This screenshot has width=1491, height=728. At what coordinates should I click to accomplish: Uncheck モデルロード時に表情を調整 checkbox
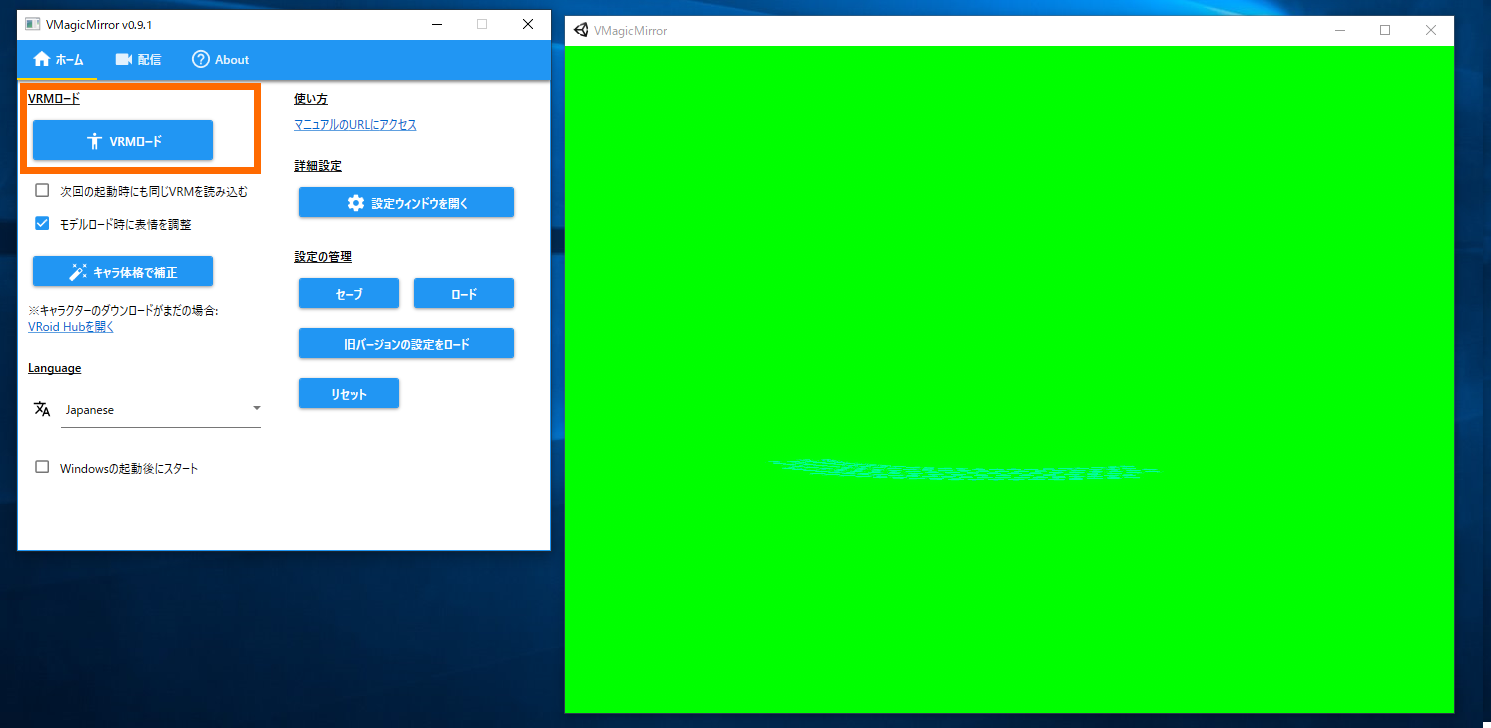pos(42,224)
